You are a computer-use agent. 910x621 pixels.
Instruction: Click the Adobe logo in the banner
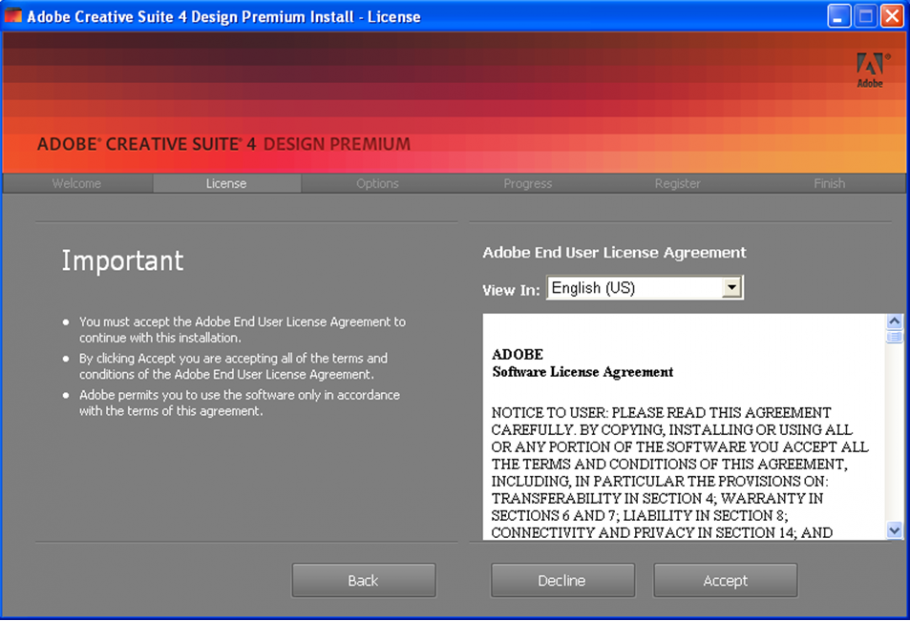tap(871, 70)
